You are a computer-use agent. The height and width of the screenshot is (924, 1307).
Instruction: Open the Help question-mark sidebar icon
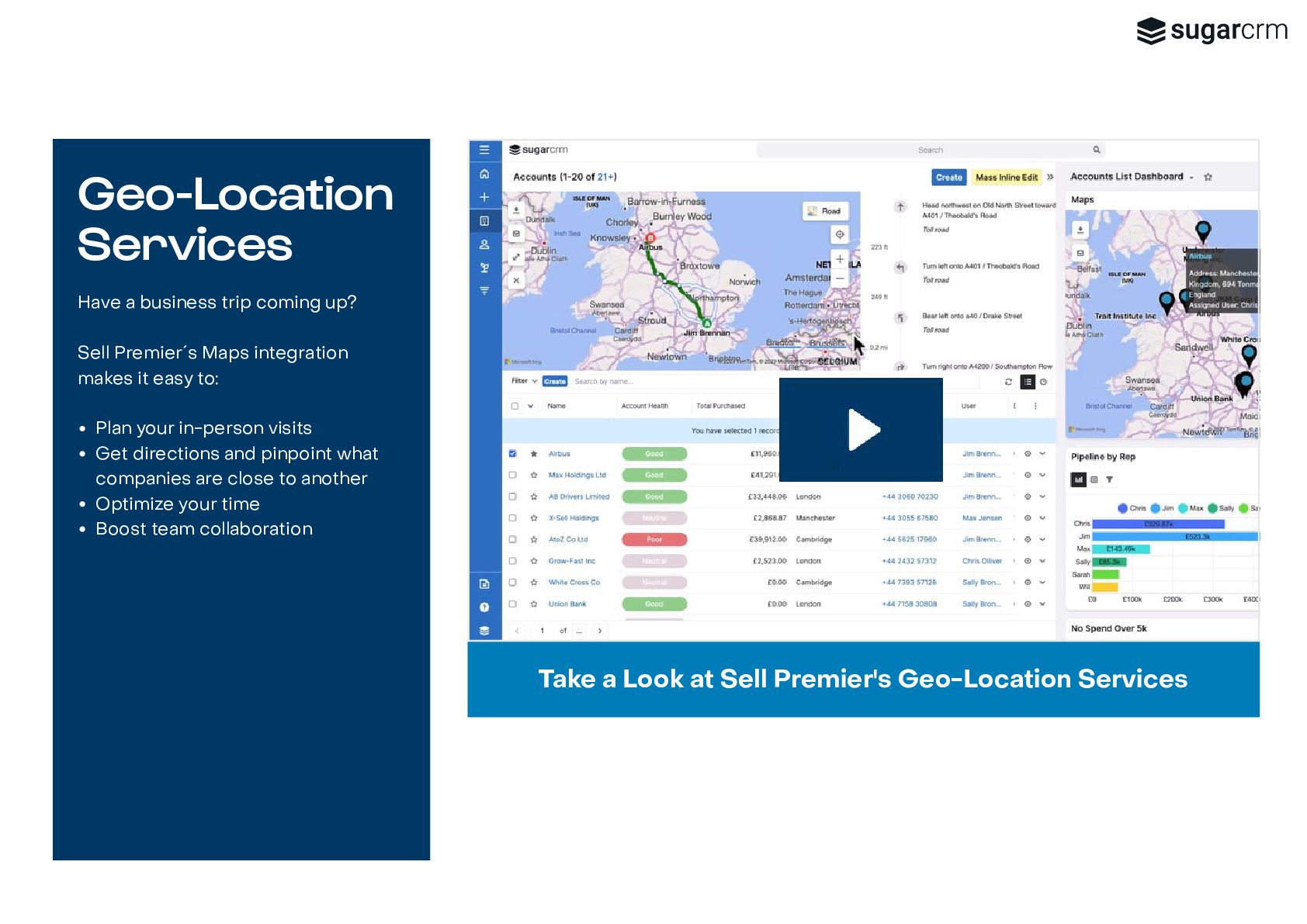[484, 607]
